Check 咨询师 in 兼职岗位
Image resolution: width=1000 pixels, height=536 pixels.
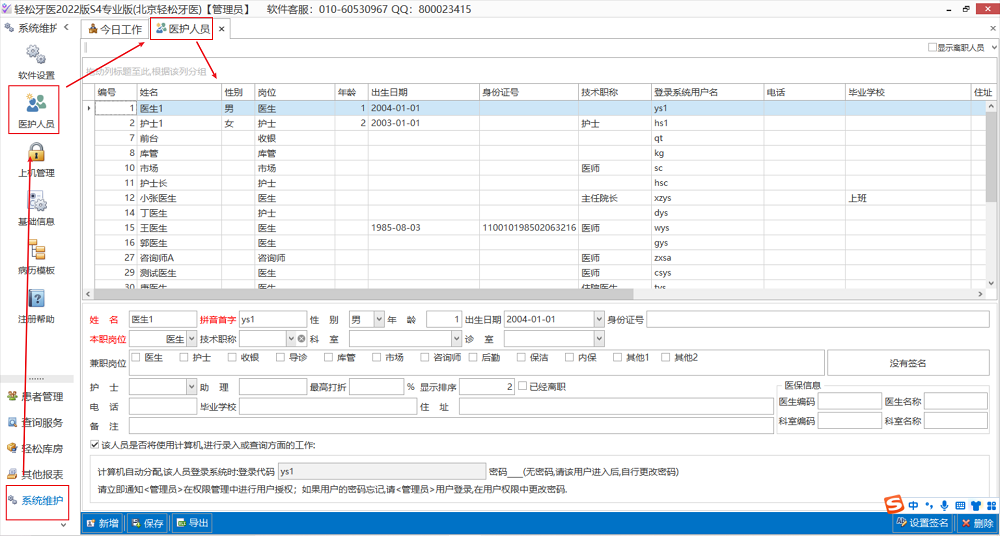click(425, 357)
